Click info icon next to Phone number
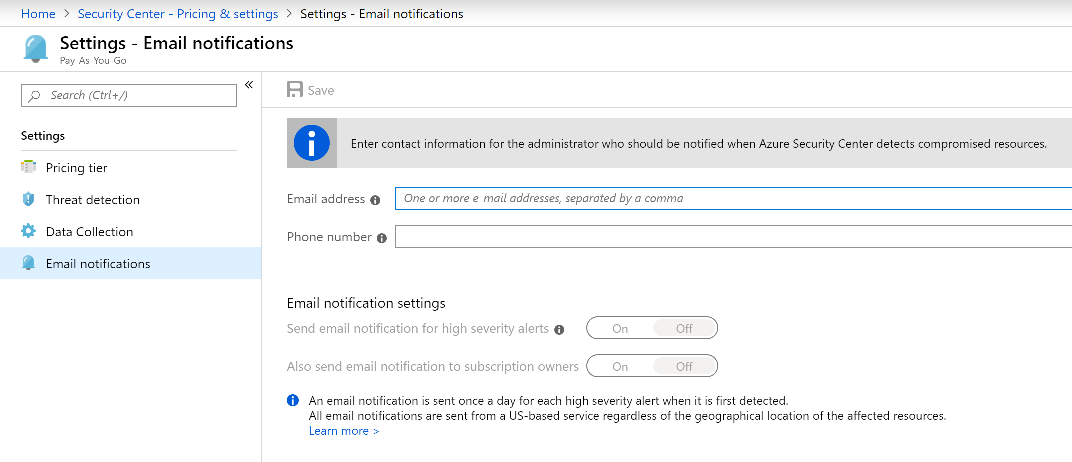 pyautogui.click(x=381, y=238)
